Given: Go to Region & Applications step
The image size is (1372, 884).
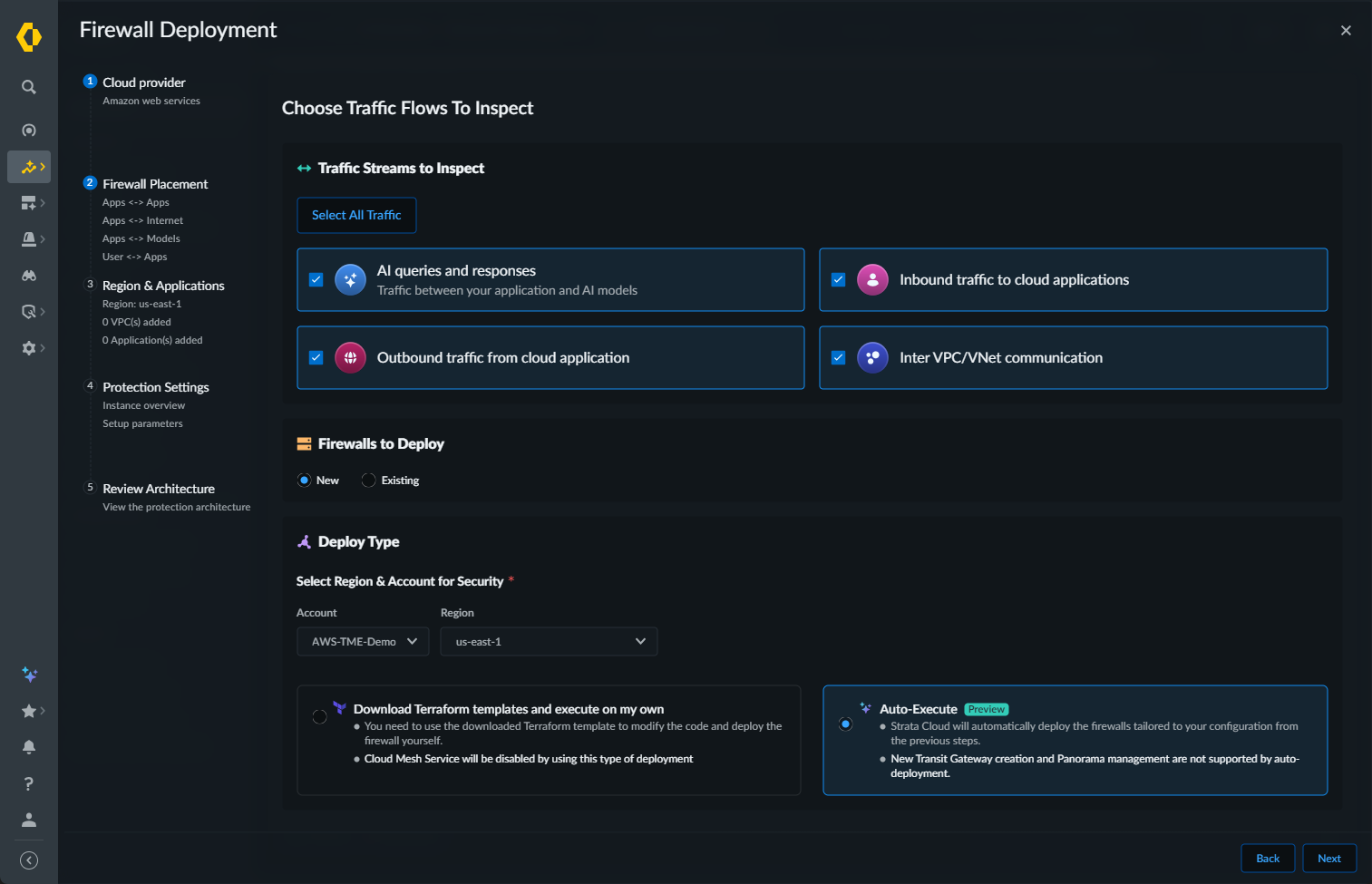Looking at the screenshot, I should (163, 286).
